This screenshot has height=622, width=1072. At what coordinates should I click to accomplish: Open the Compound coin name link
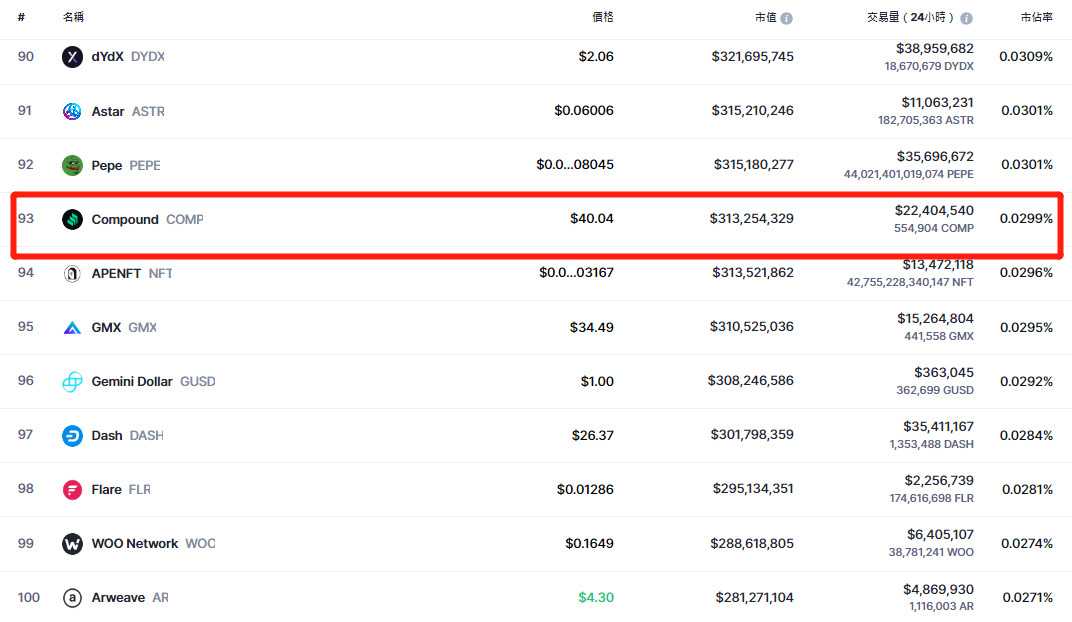(x=125, y=219)
